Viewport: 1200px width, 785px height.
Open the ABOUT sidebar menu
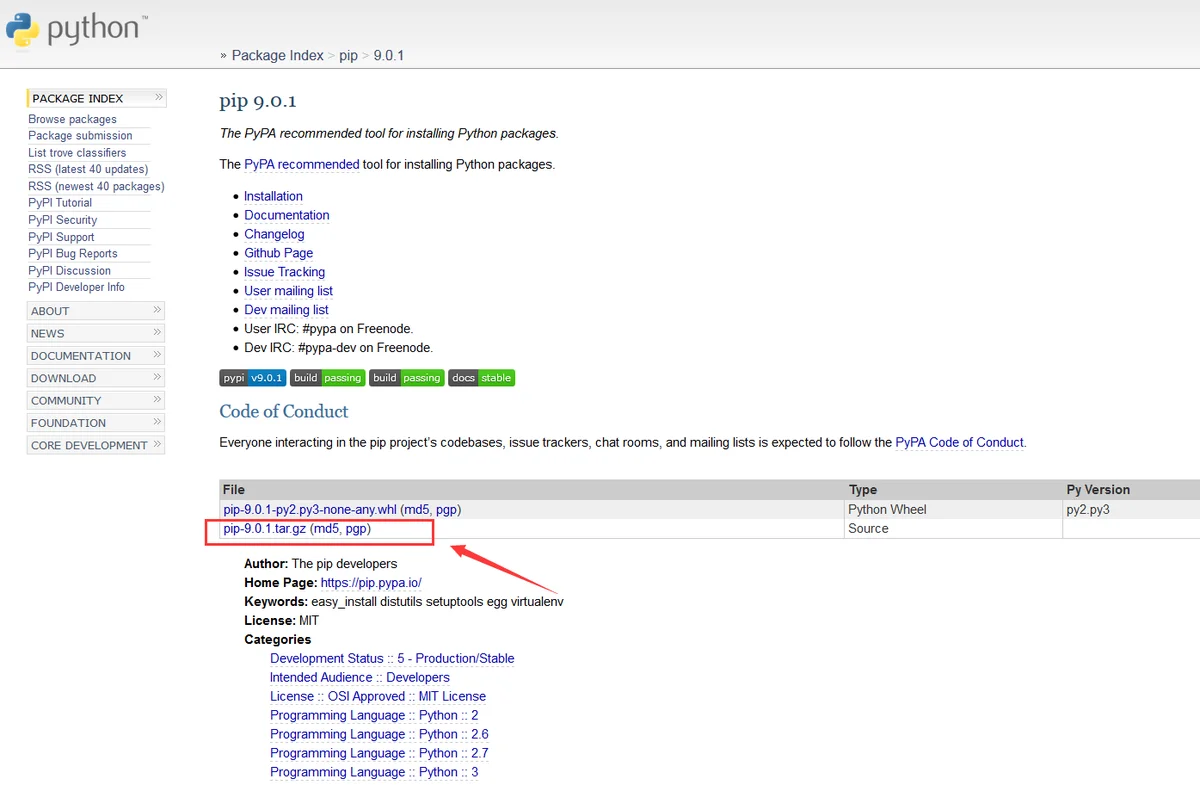(96, 311)
